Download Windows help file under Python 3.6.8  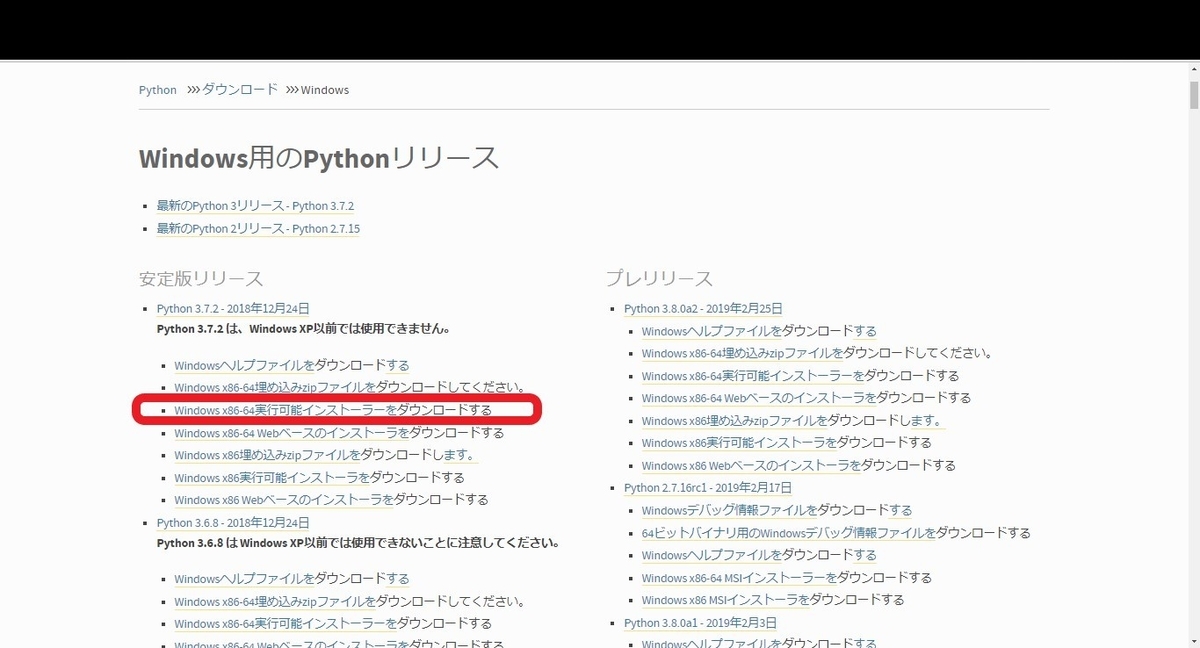pyautogui.click(x=292, y=579)
